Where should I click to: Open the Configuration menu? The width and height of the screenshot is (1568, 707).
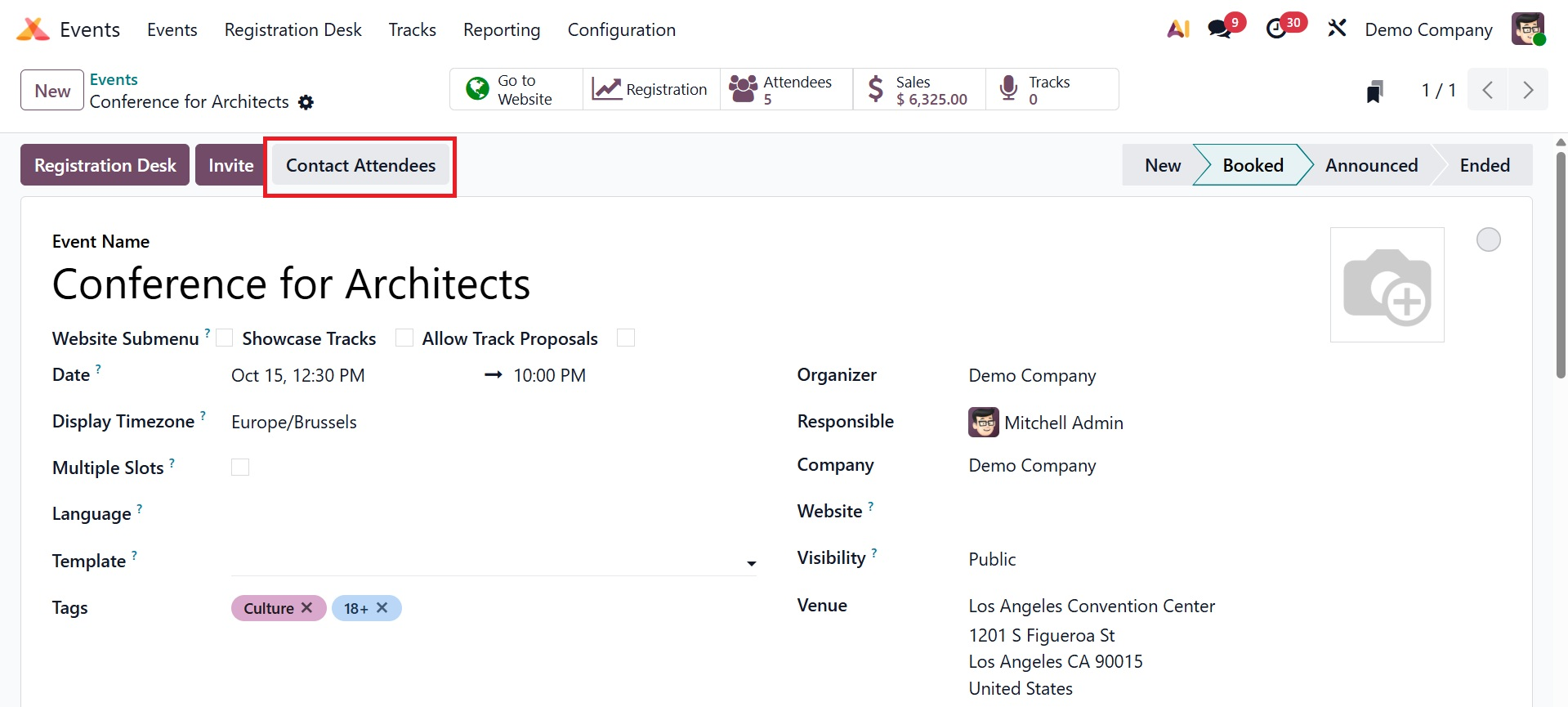(x=621, y=30)
